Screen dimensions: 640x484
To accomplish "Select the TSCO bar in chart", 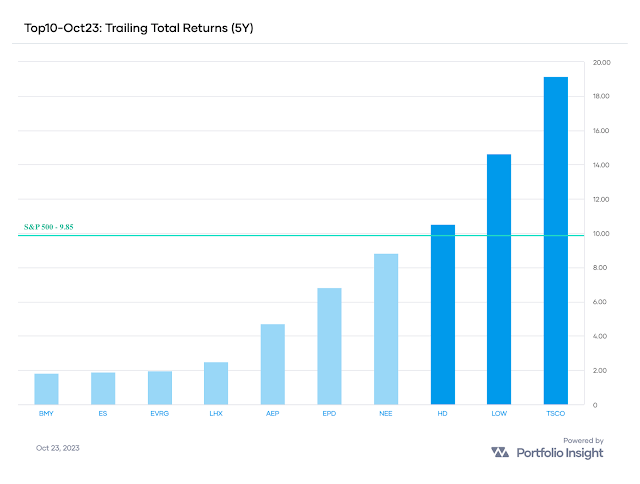I will [x=555, y=240].
